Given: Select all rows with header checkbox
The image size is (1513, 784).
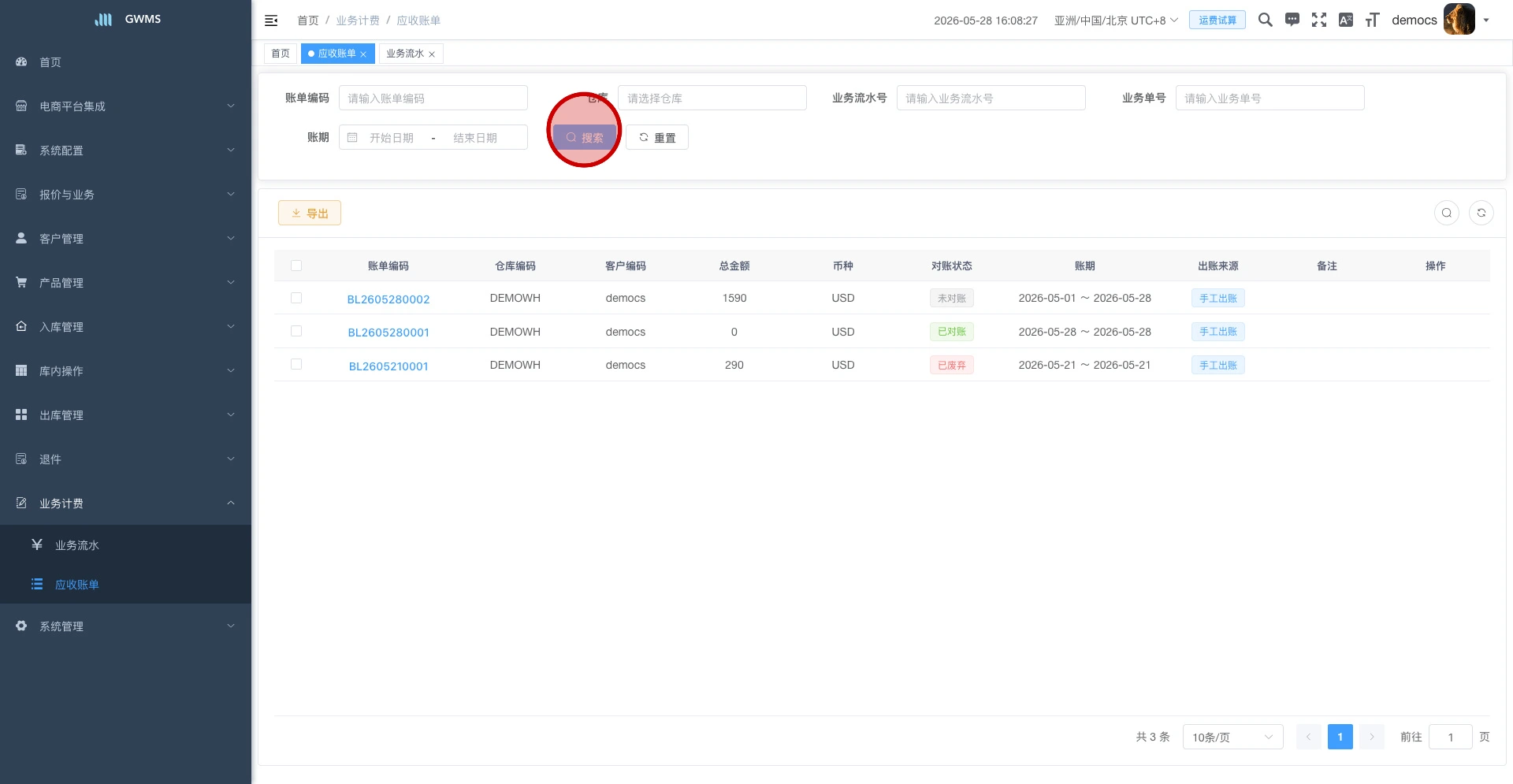Looking at the screenshot, I should [x=296, y=266].
